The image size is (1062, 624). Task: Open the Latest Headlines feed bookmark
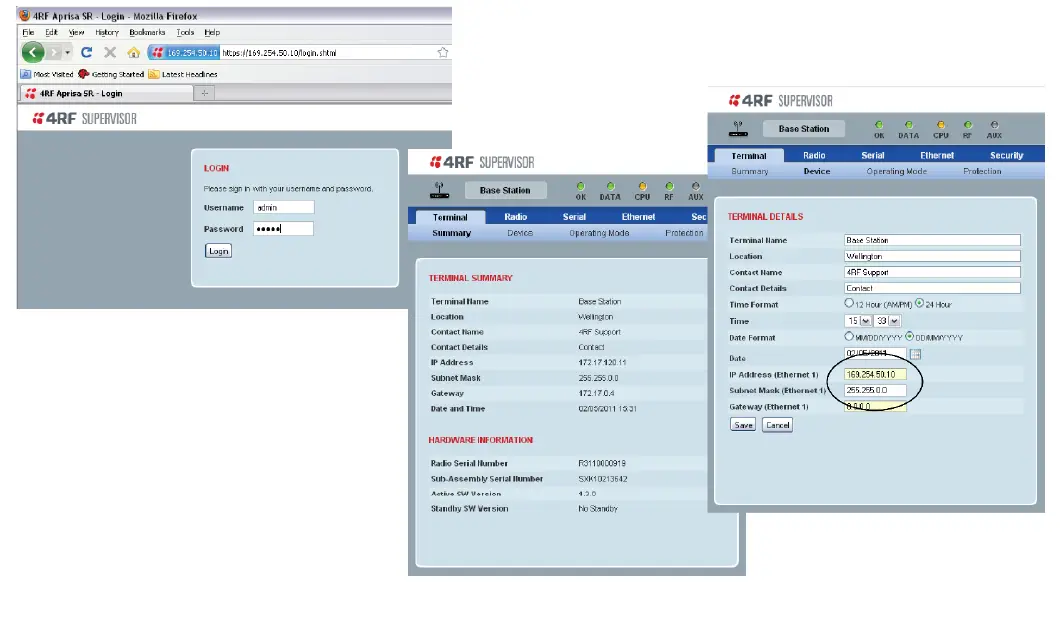183,74
